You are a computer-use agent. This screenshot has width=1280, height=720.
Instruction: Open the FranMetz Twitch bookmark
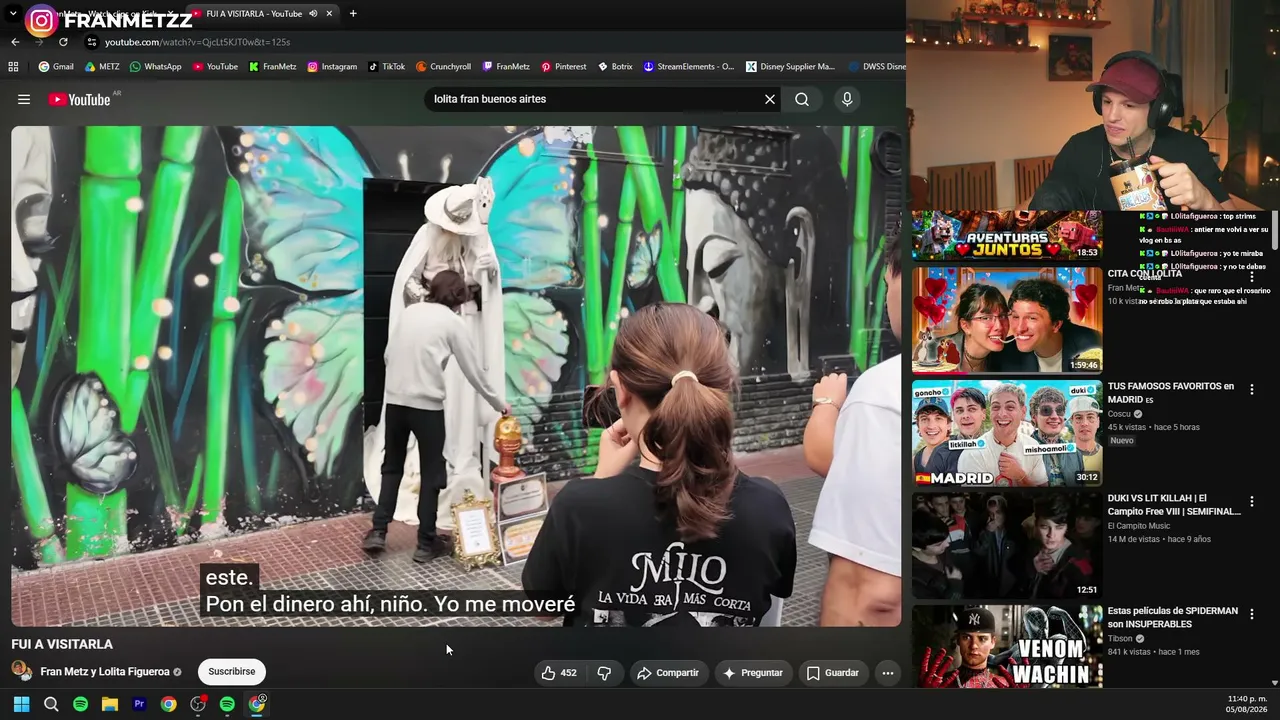pyautogui.click(x=506, y=67)
